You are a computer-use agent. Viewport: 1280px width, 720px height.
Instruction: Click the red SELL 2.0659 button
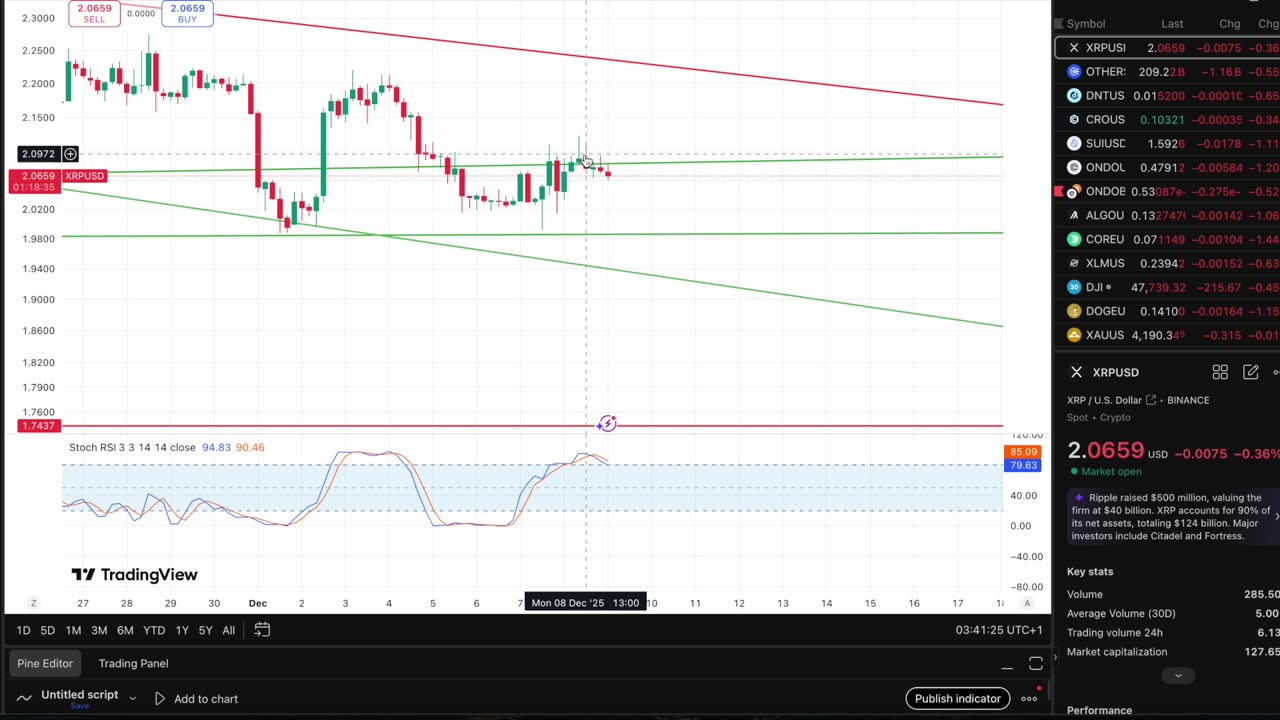coord(94,13)
